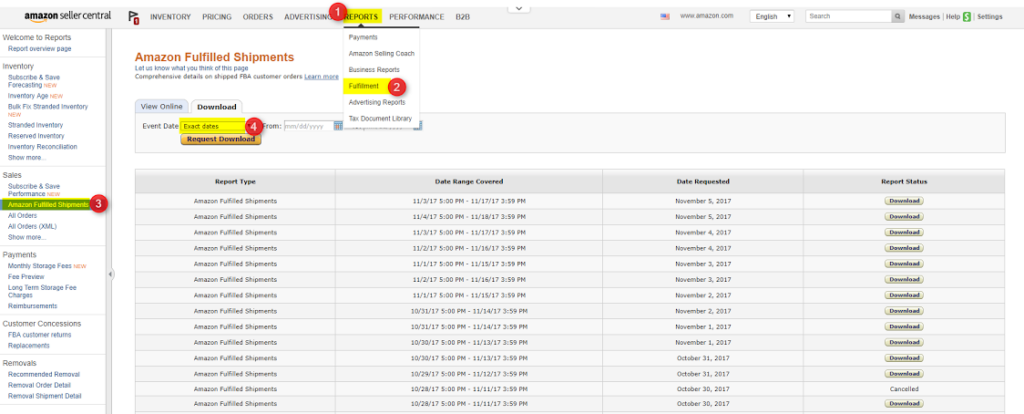
Task: Open the Reimbursements link
Action: (33, 306)
